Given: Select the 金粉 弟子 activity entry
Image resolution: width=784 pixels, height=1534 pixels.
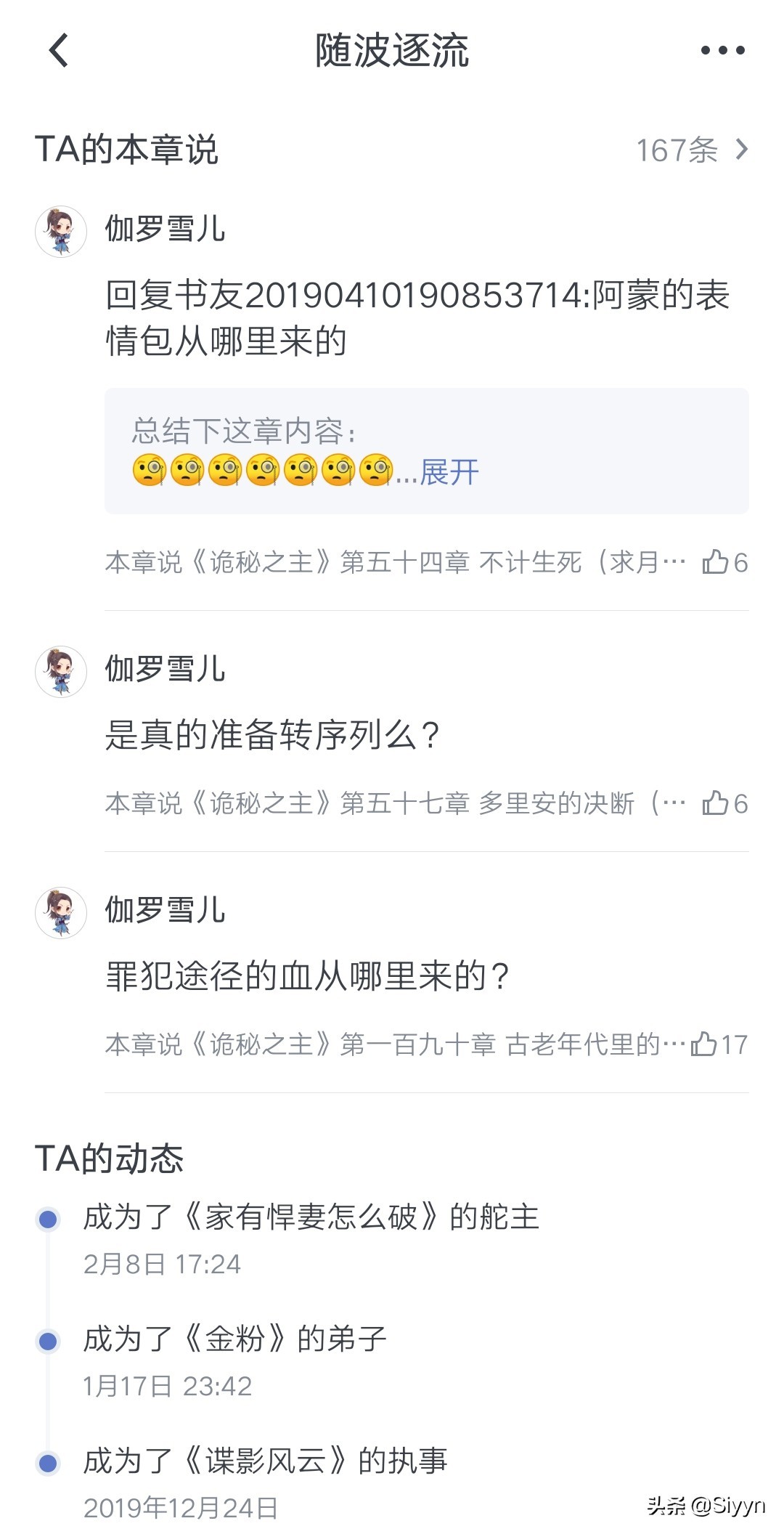Looking at the screenshot, I should (x=234, y=1339).
